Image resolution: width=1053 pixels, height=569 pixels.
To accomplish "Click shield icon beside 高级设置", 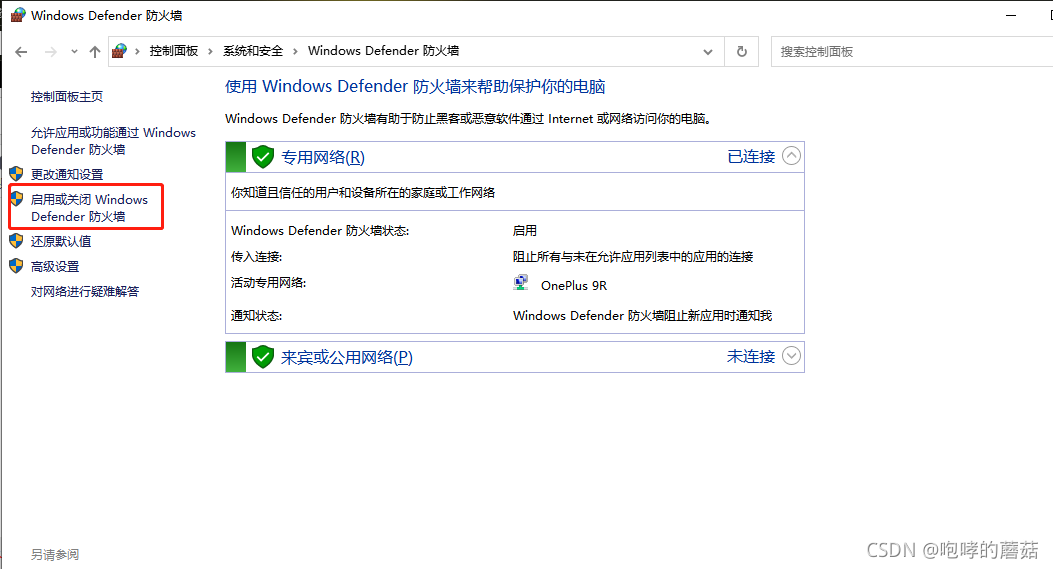I will click(x=17, y=266).
